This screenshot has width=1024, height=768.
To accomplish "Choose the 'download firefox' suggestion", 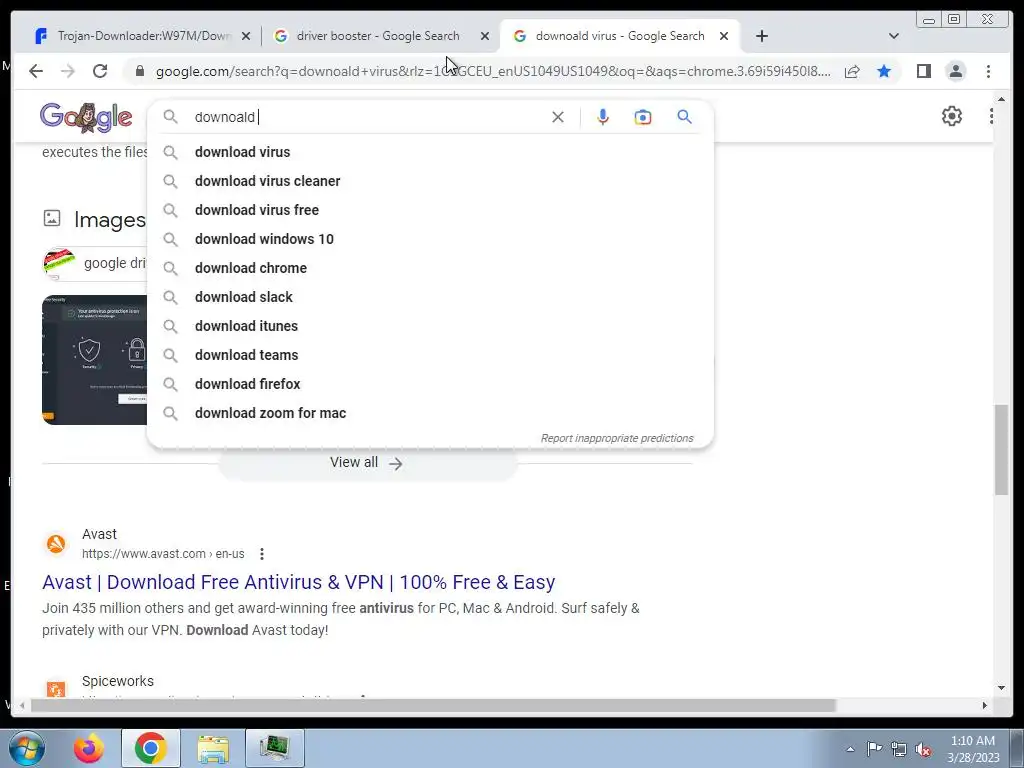I will (x=430, y=384).
